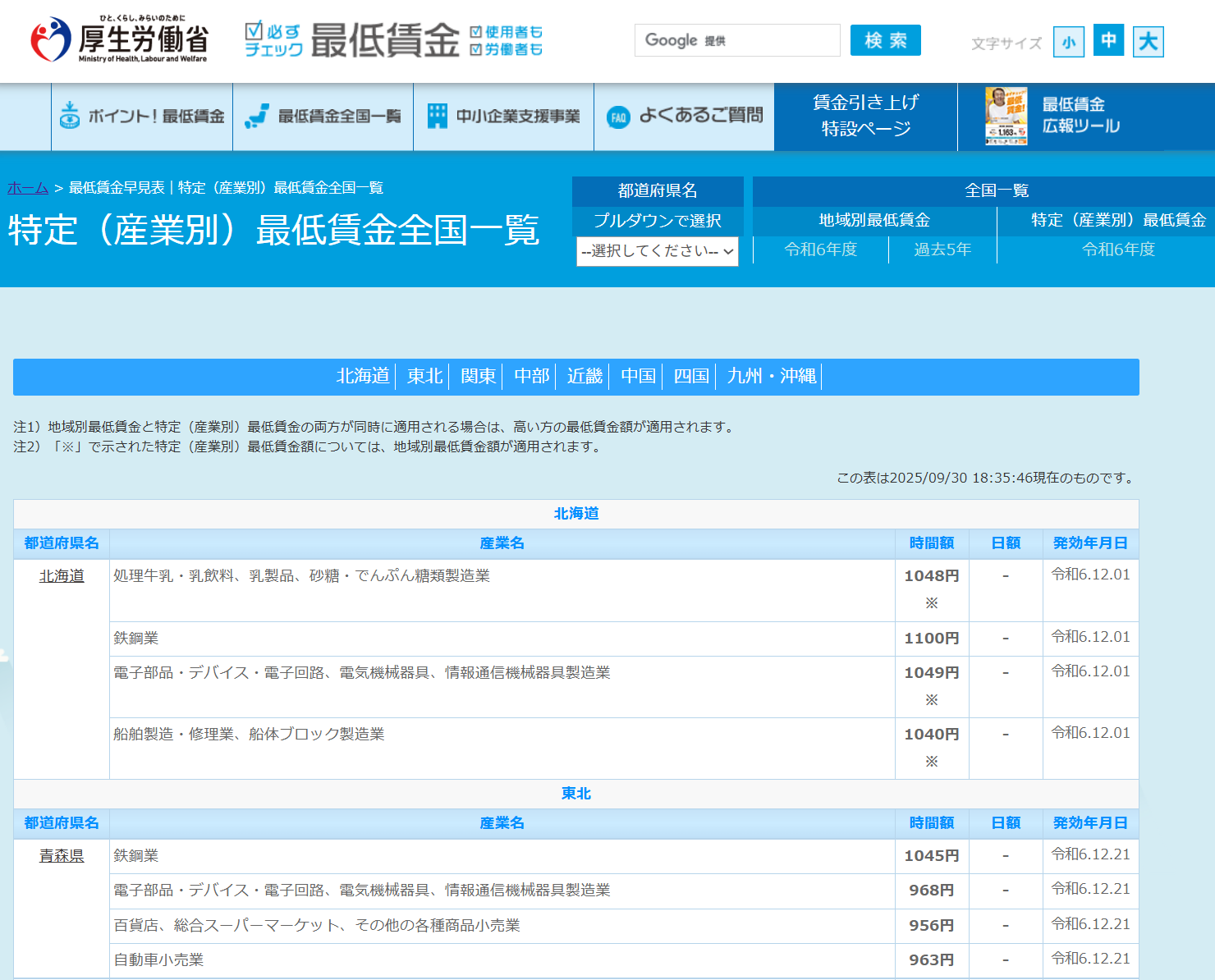Jump to the 近畿 region anchor

point(585,376)
